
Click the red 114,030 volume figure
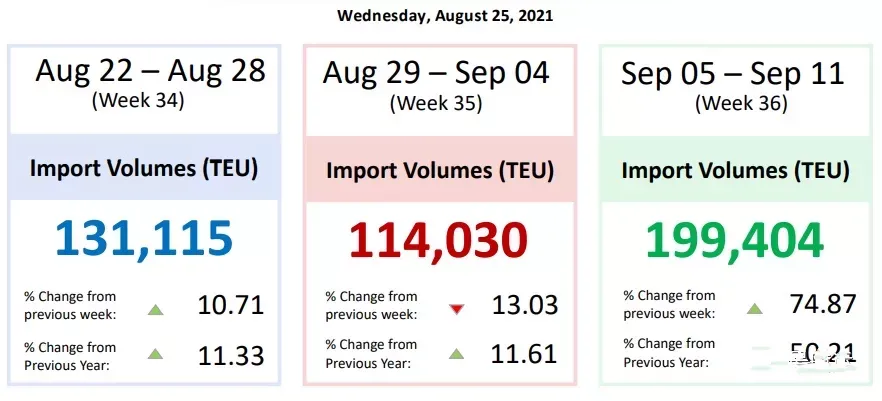coord(439,240)
